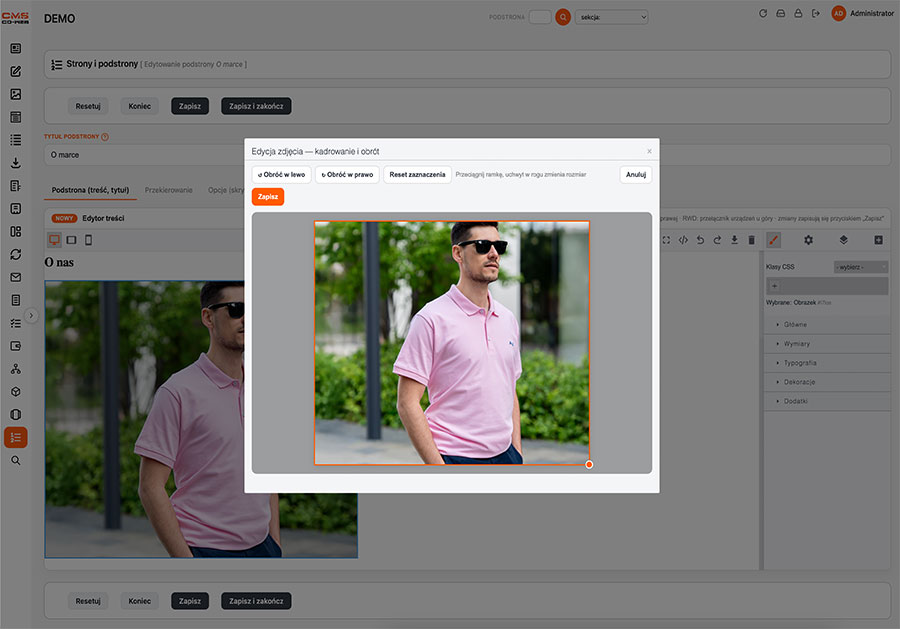Screen dimensions: 900x629
Task: Click the man's photo in crop frame
Action: (x=452, y=343)
